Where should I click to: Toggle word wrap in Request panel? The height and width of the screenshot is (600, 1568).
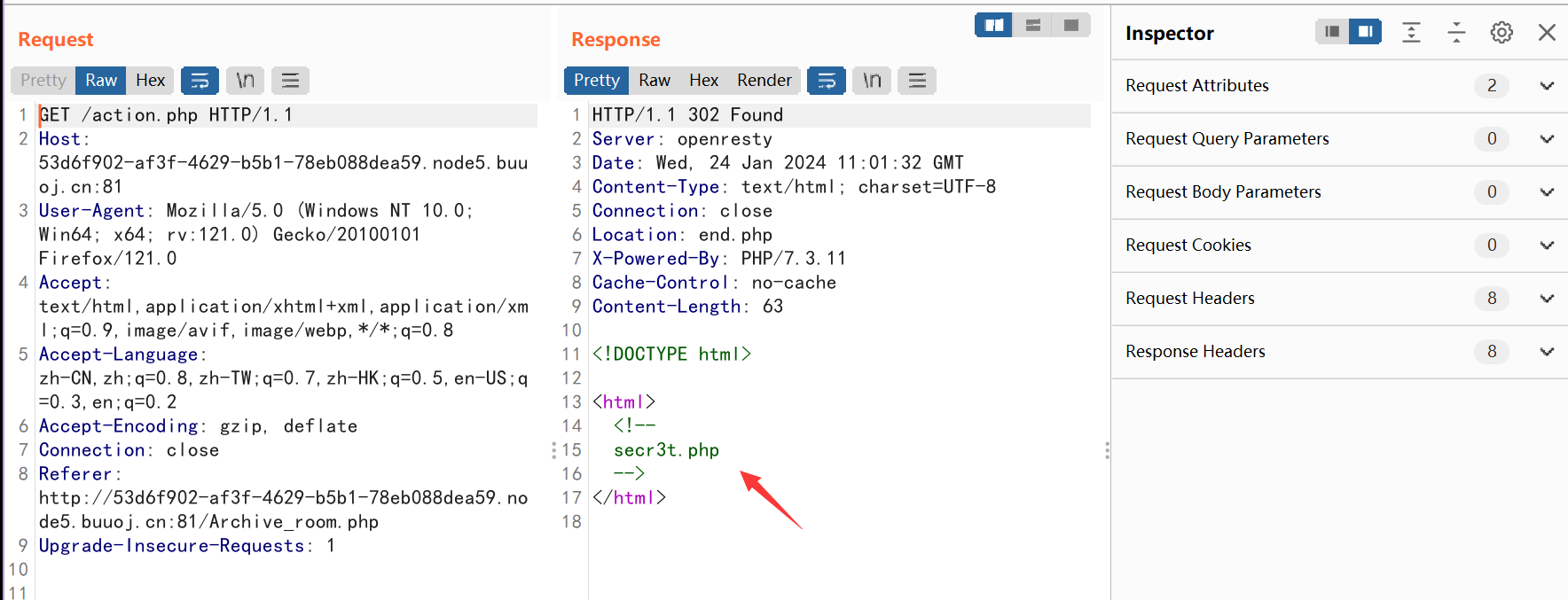point(200,81)
